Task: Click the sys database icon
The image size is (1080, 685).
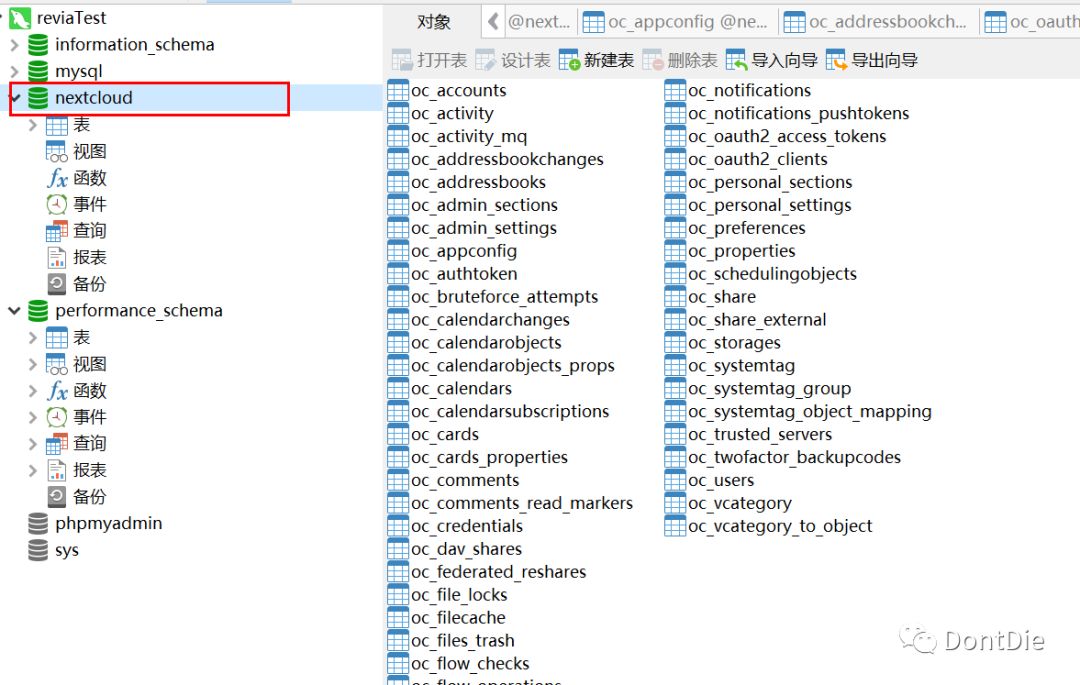Action: point(38,550)
